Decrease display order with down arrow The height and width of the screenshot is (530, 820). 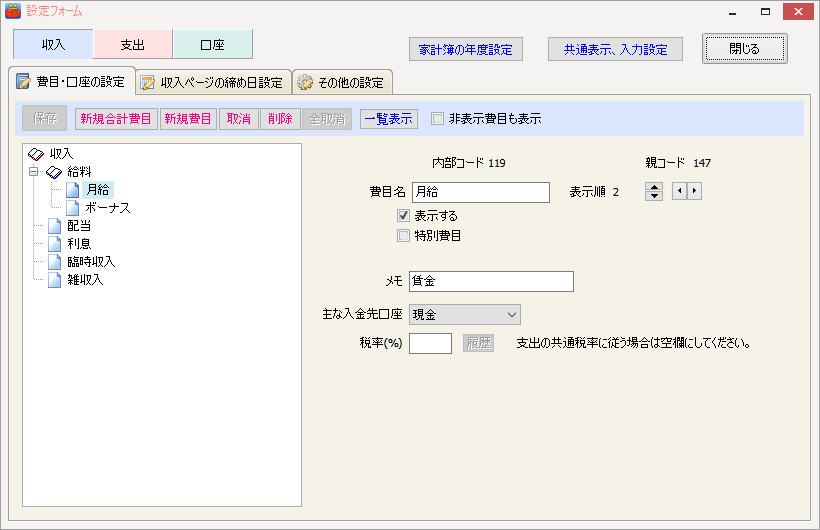point(654,196)
